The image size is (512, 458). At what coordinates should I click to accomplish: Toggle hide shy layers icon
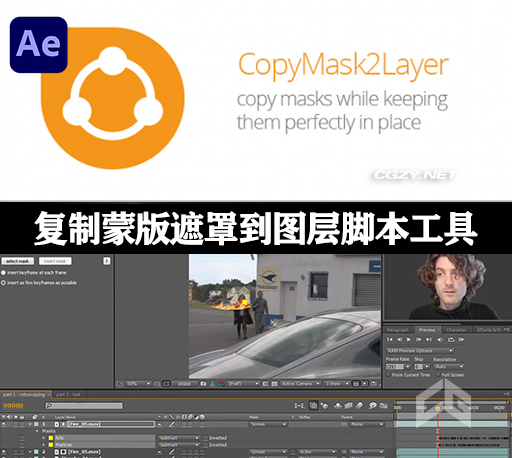point(338,406)
